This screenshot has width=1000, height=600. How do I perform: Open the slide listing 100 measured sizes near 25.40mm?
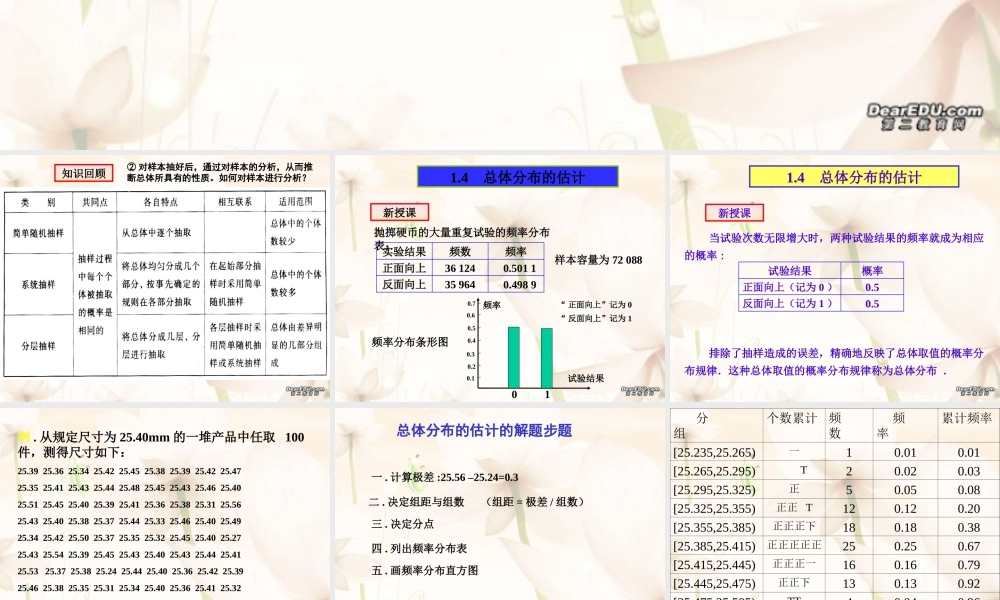[x=165, y=504]
